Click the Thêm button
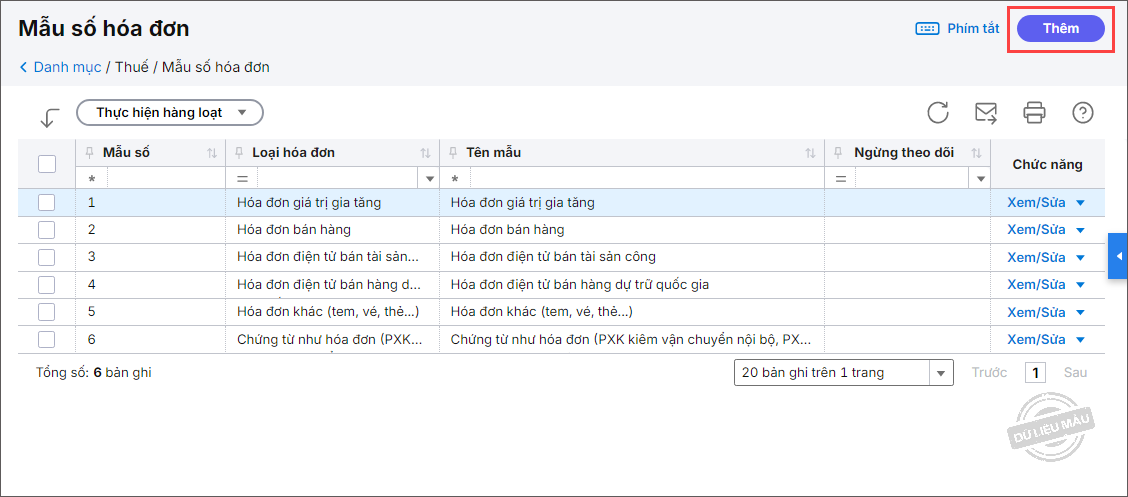Screen dimensions: 1128x497 pyautogui.click(x=1061, y=28)
